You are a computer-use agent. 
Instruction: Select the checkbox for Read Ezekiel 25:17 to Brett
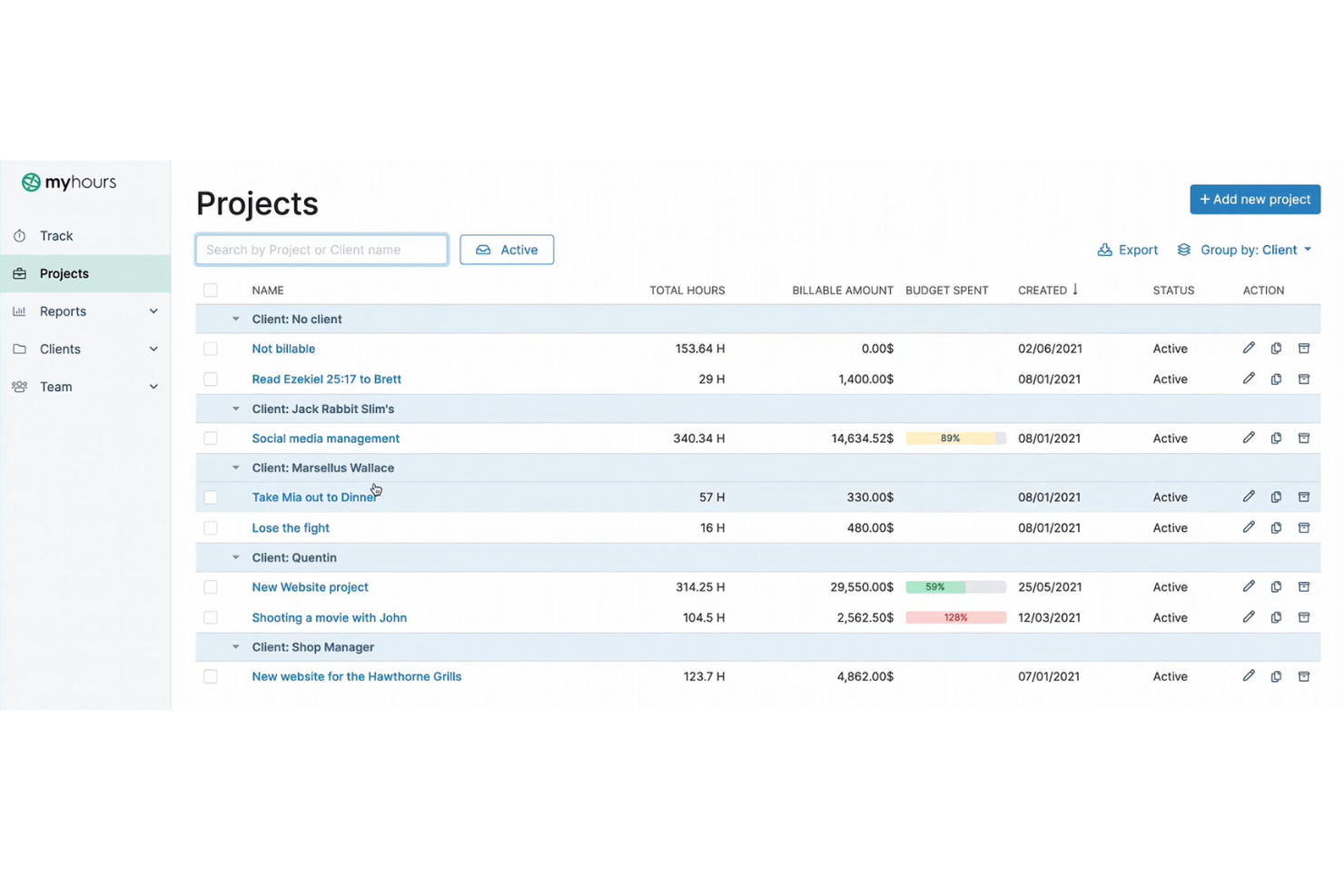[211, 379]
